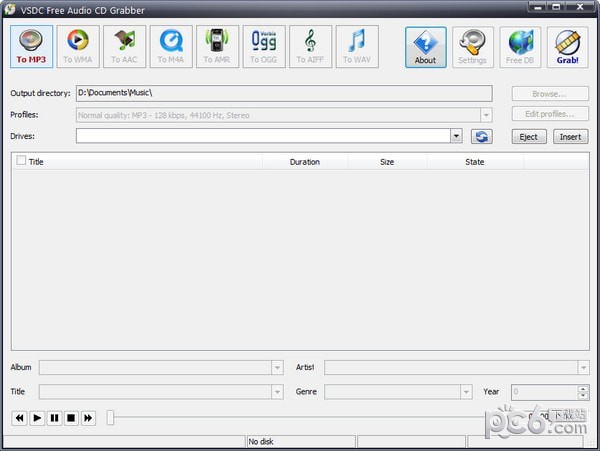The image size is (600, 451).
Task: Click the Browse... button
Action: click(550, 94)
